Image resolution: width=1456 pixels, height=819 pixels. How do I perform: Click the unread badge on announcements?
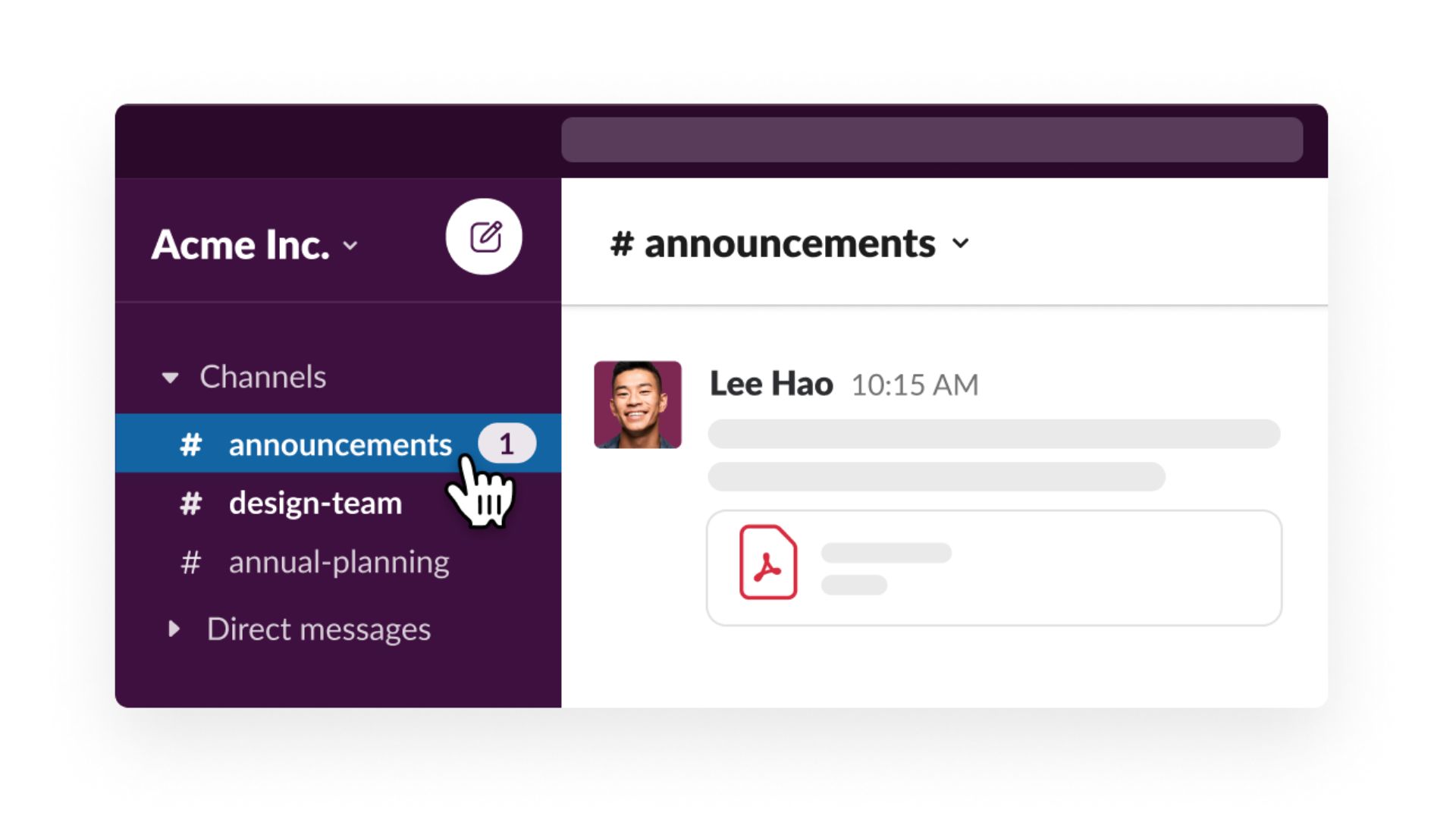[507, 444]
